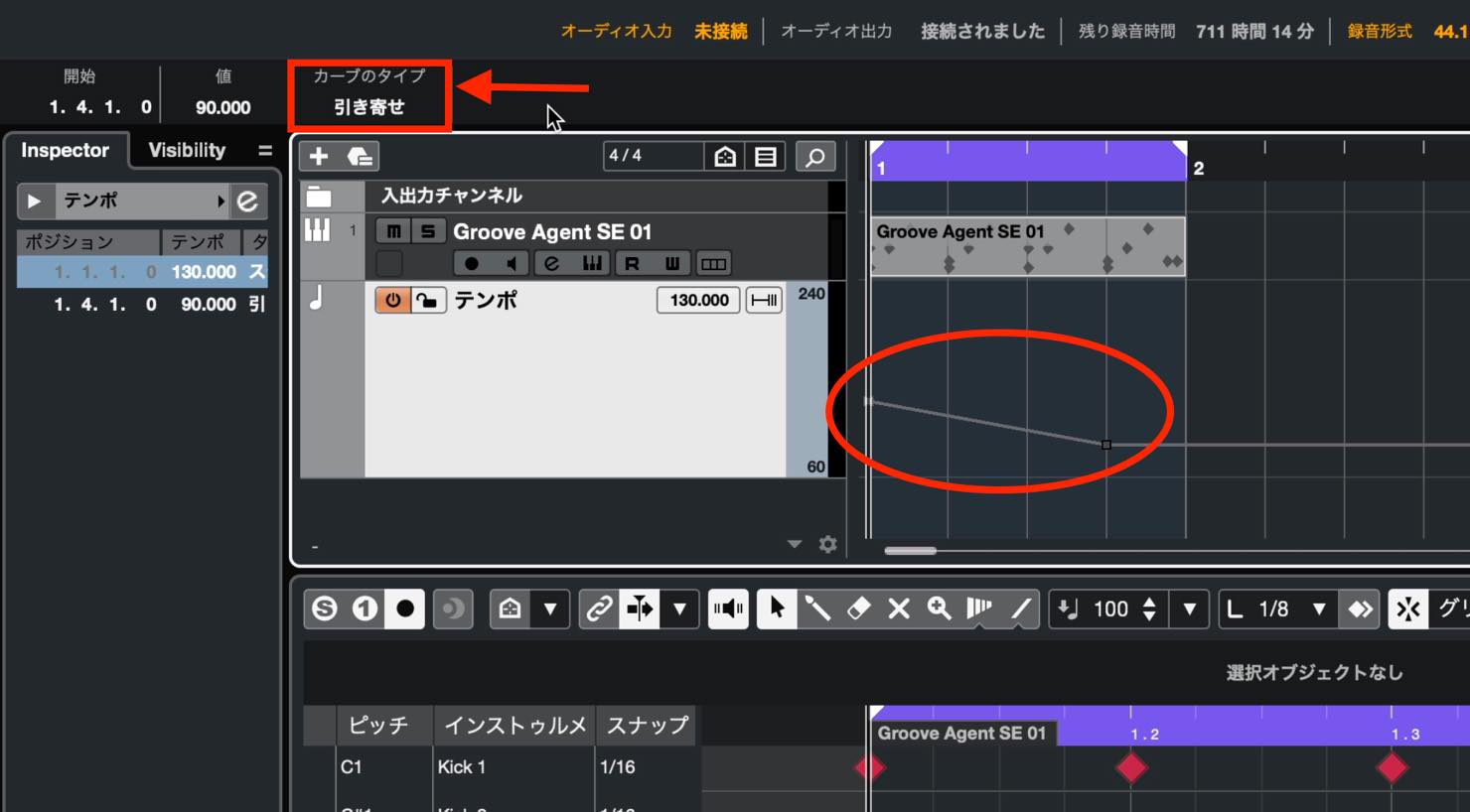Open the 1/8 length quantize dropdown
Viewport: 1470px width, 812px height.
(1319, 609)
